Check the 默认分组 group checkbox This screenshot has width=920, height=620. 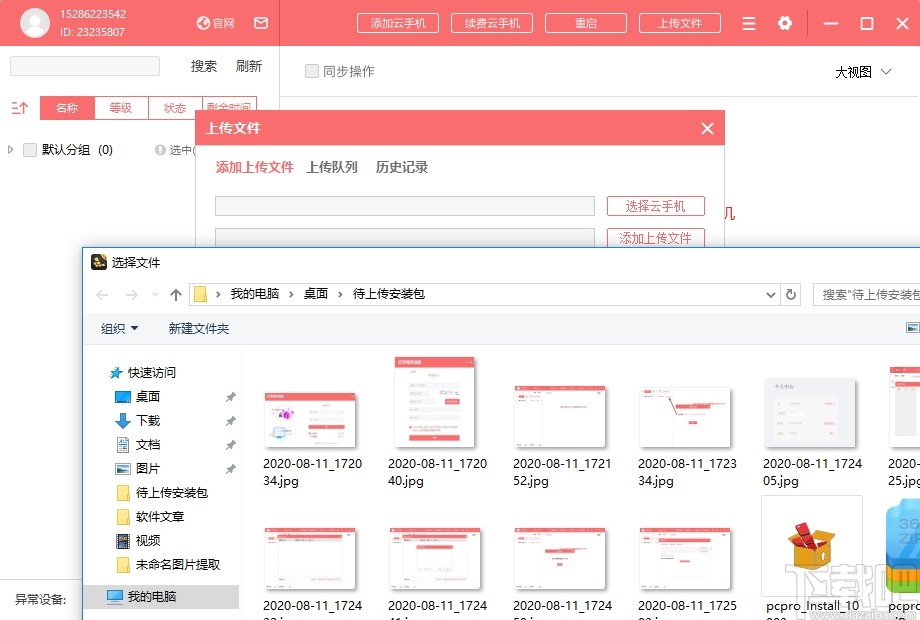coord(30,149)
